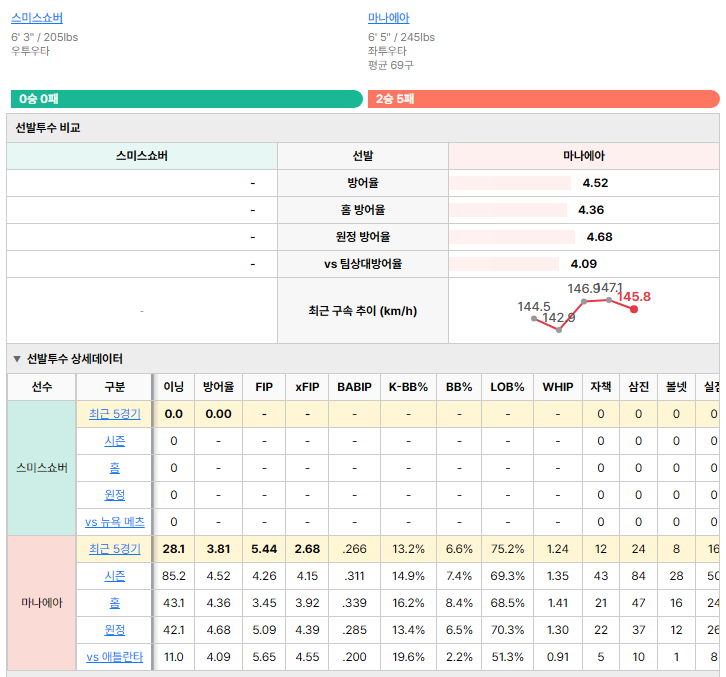Click the 0.91 WHIP cell

click(558, 657)
